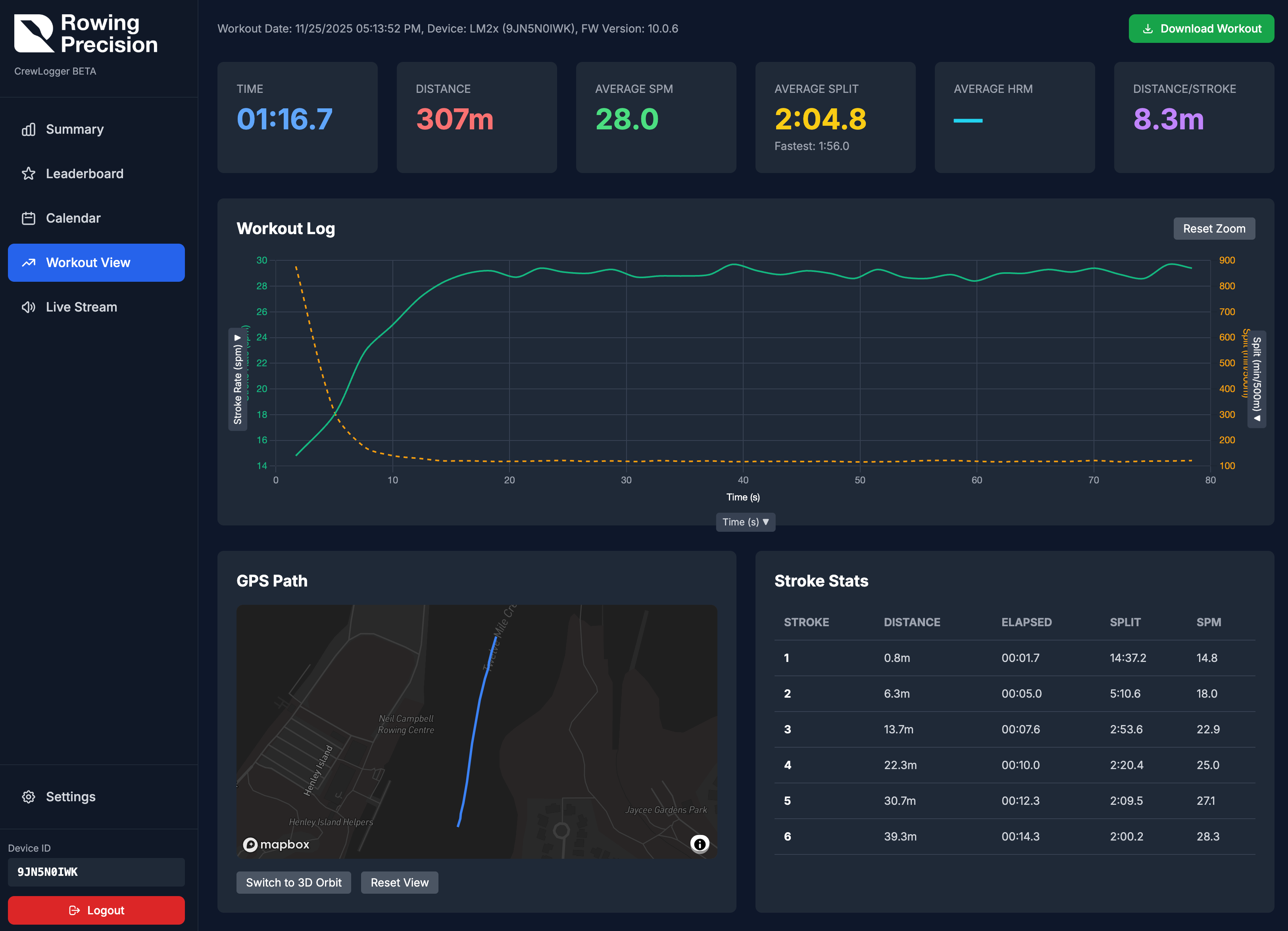The width and height of the screenshot is (1288, 931).
Task: Expand the Time (s) axis dropdown
Action: click(745, 522)
